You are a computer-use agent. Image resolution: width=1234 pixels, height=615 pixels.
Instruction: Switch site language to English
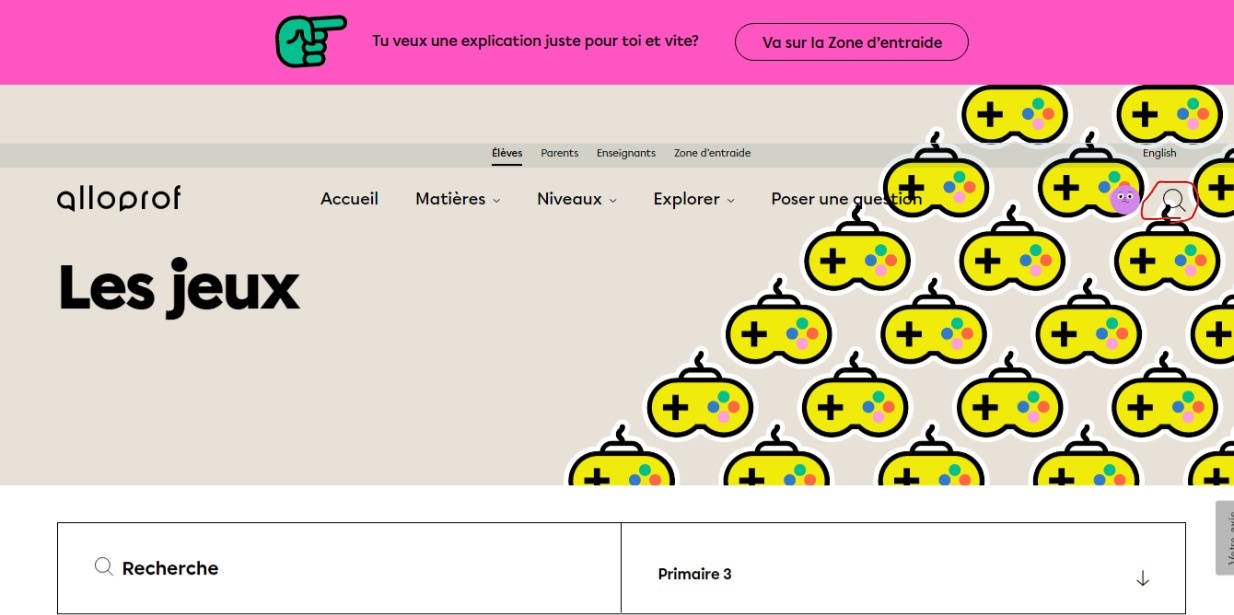coord(1159,153)
